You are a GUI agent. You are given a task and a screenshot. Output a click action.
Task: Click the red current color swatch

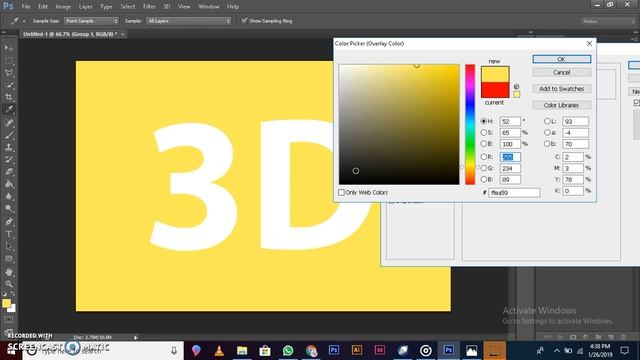click(x=495, y=90)
